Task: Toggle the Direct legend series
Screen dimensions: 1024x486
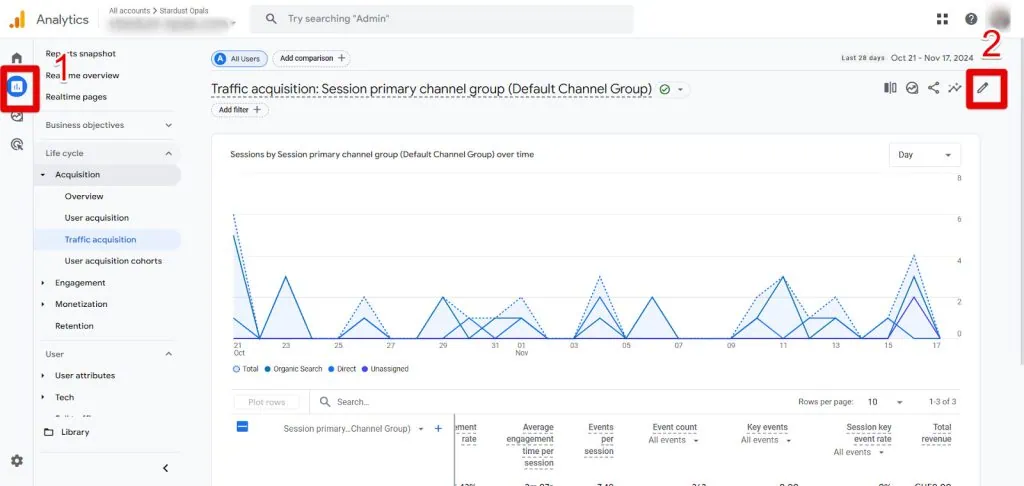Action: 341,369
